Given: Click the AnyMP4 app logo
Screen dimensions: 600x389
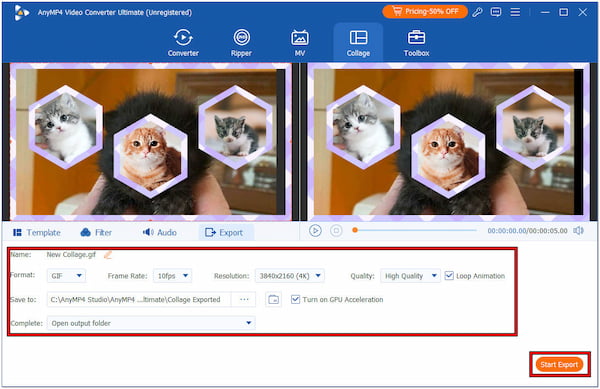Looking at the screenshot, I should 21,13.
